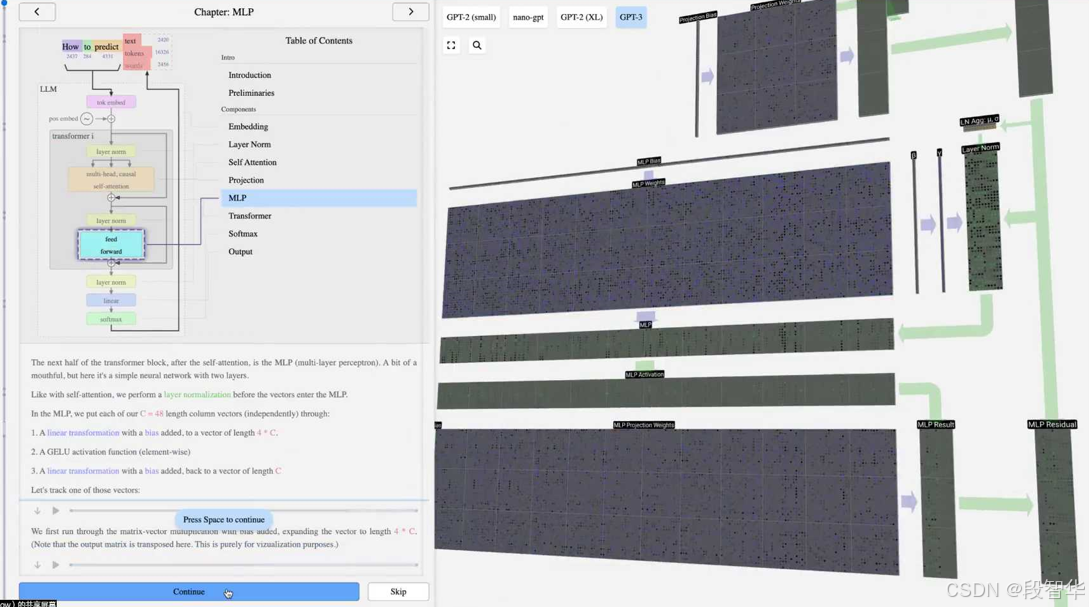Select GPT-2 (XL) model

[x=581, y=17]
